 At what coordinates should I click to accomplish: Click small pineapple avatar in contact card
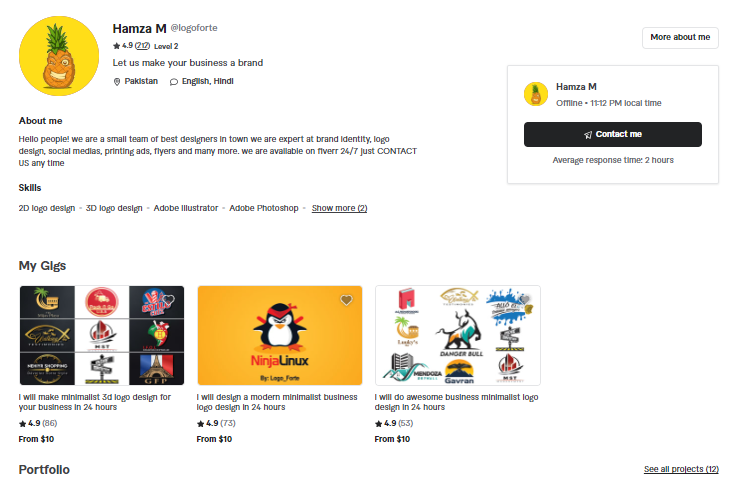[x=536, y=94]
